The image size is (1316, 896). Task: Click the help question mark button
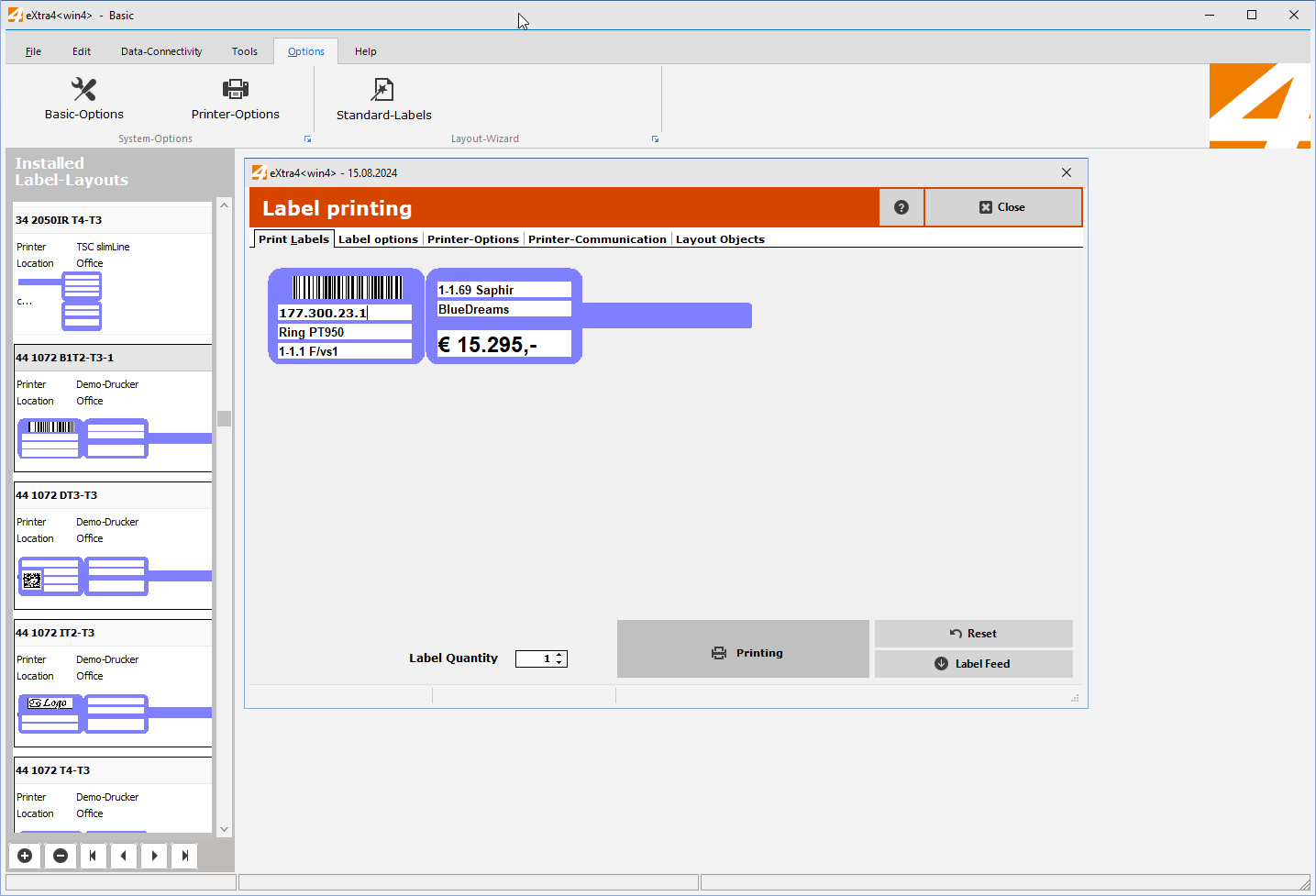[901, 207]
